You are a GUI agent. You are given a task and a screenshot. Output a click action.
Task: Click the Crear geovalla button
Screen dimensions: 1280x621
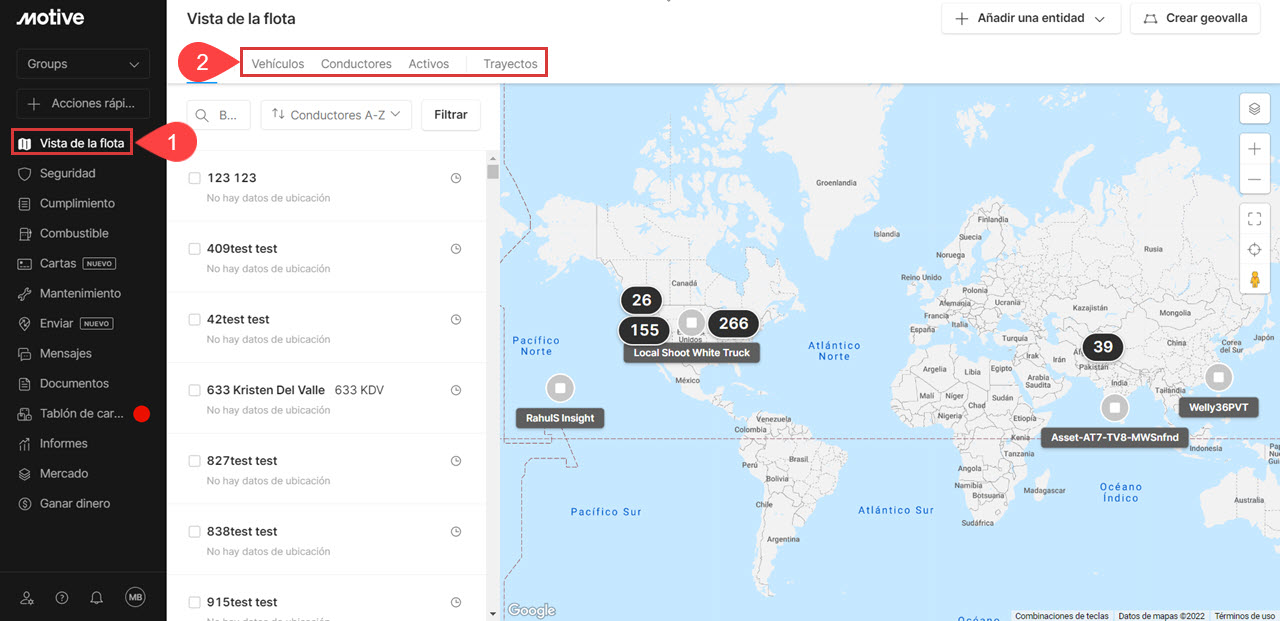1195,18
